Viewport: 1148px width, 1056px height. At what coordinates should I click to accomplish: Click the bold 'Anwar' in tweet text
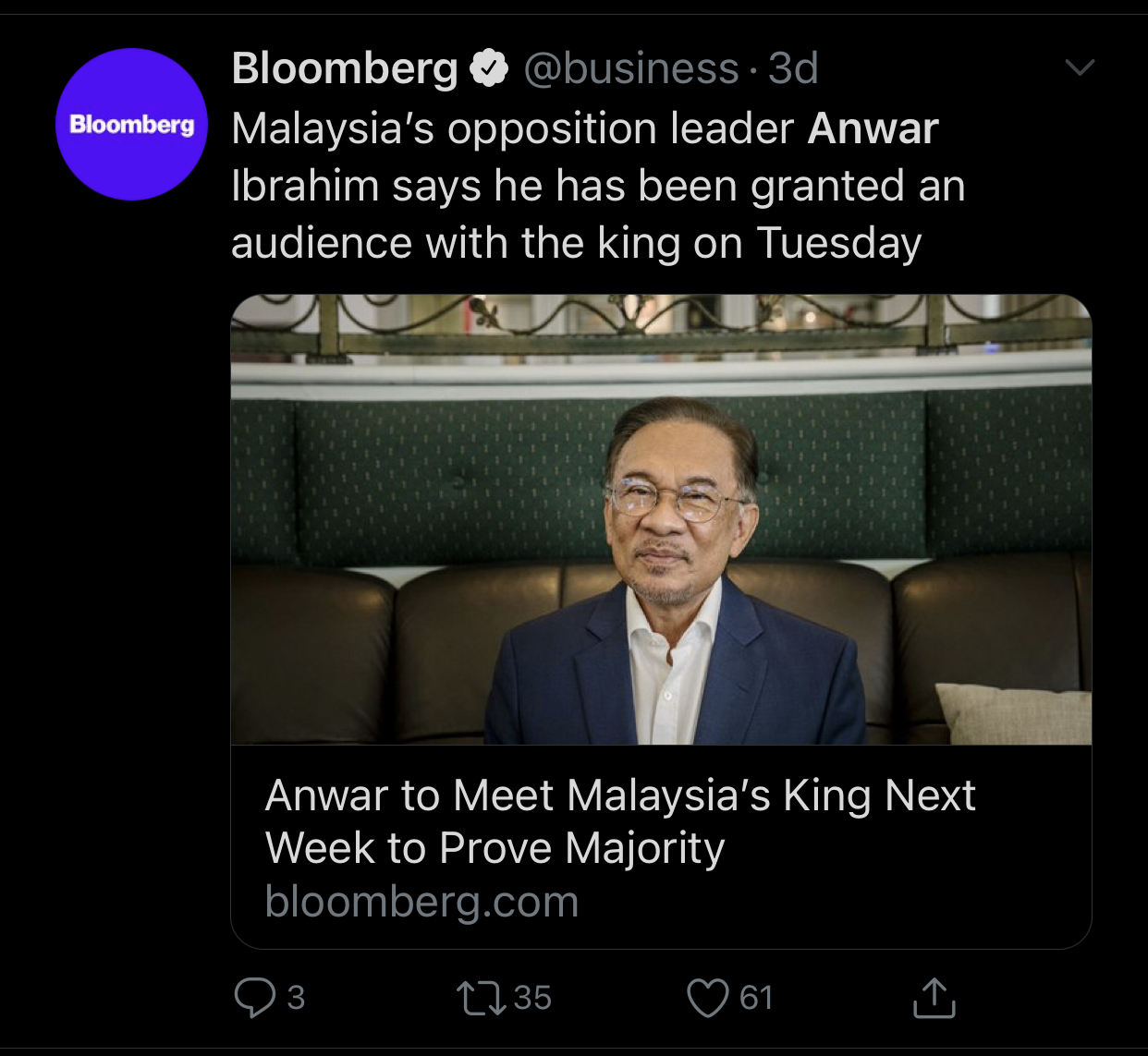coord(873,128)
